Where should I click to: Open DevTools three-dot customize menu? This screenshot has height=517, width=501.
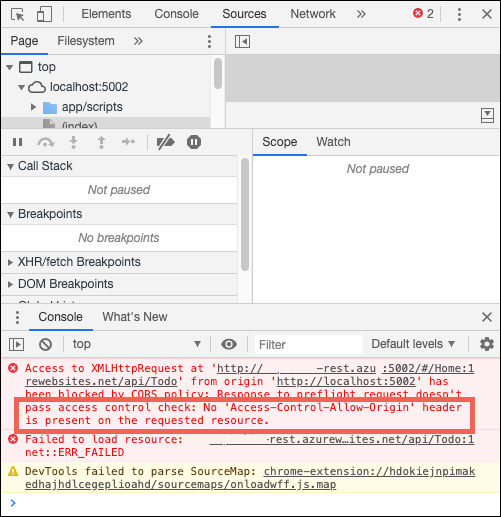[459, 14]
